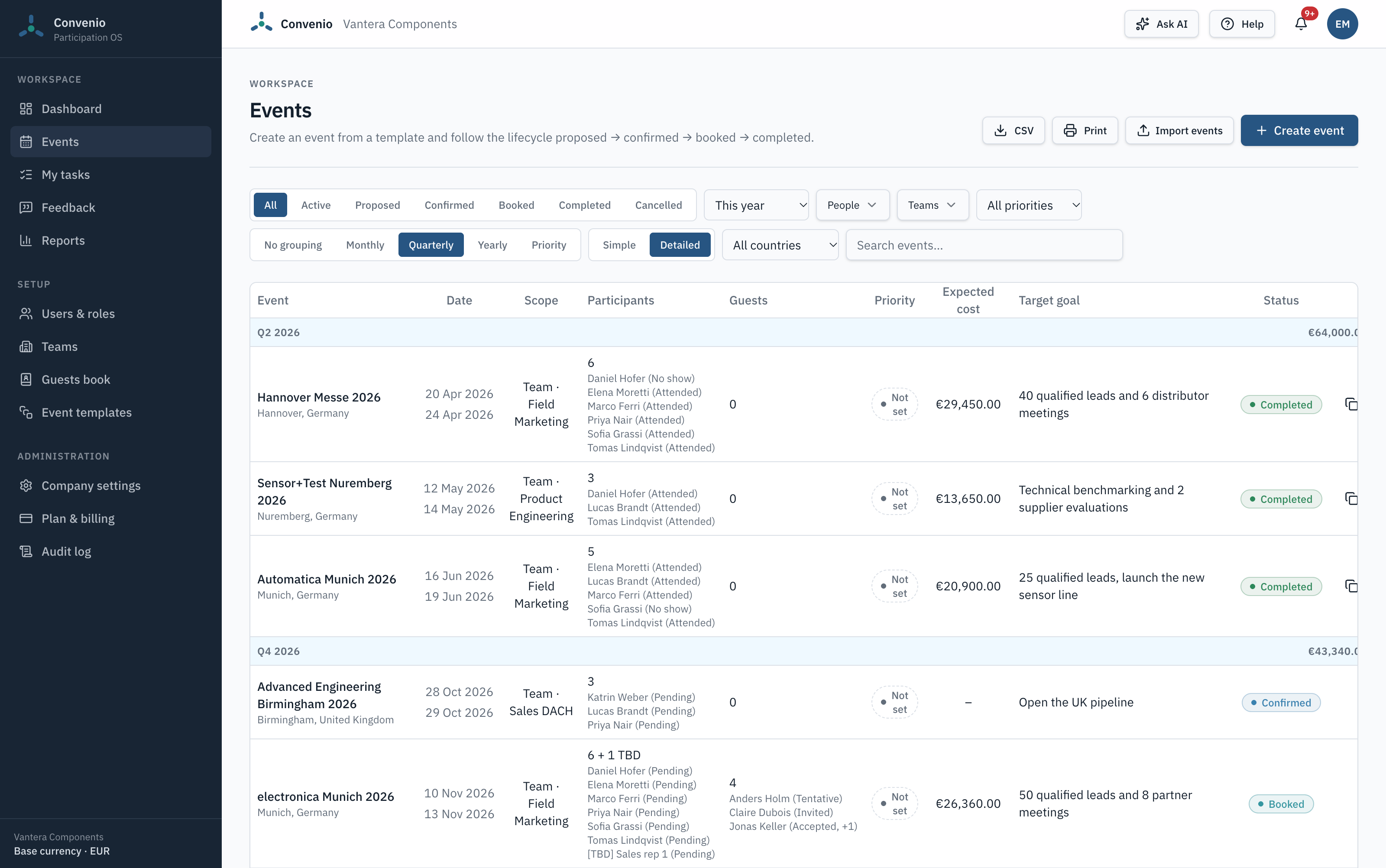The width and height of the screenshot is (1386, 868).
Task: Open Company settings
Action: (111, 486)
